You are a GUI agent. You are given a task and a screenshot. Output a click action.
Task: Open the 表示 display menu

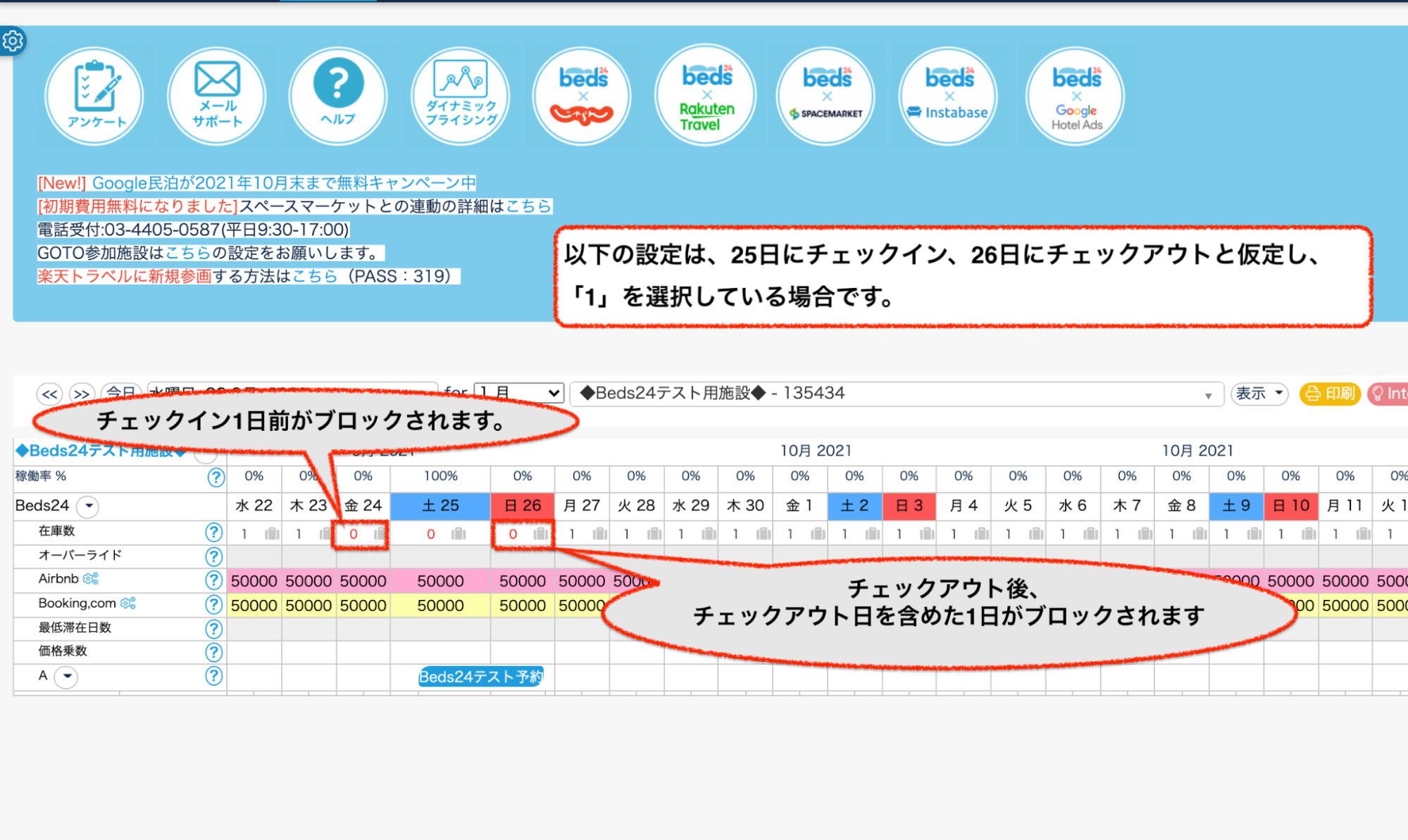pos(1259,394)
